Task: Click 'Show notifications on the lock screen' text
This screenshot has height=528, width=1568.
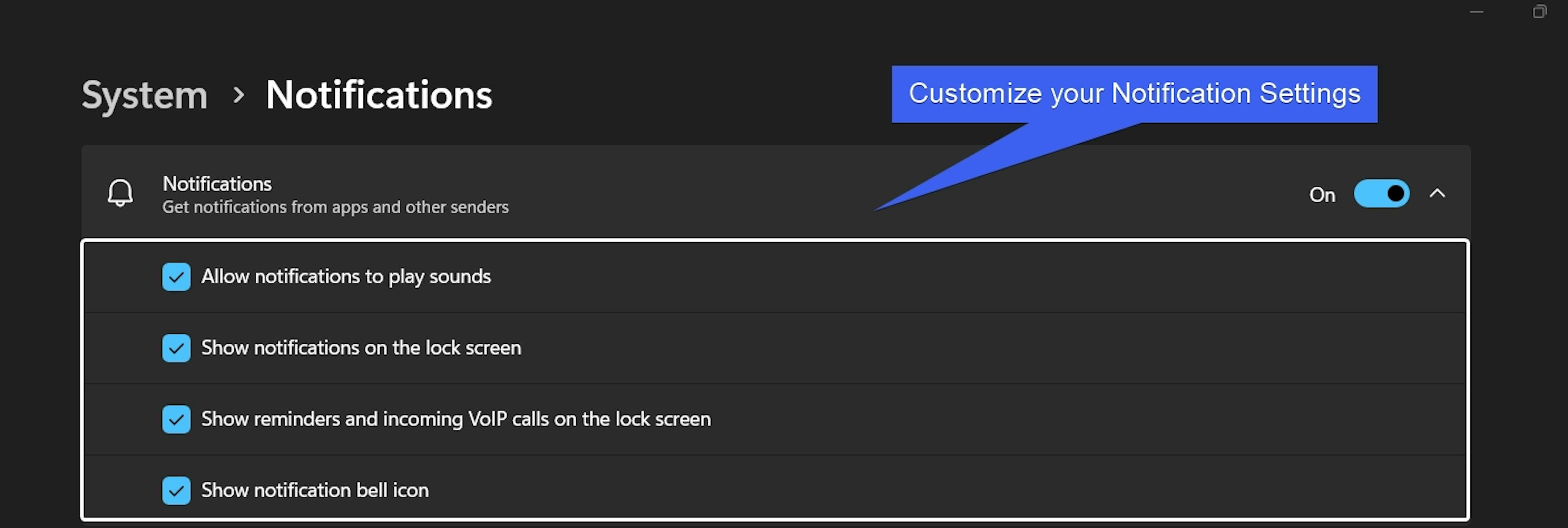Action: tap(361, 348)
